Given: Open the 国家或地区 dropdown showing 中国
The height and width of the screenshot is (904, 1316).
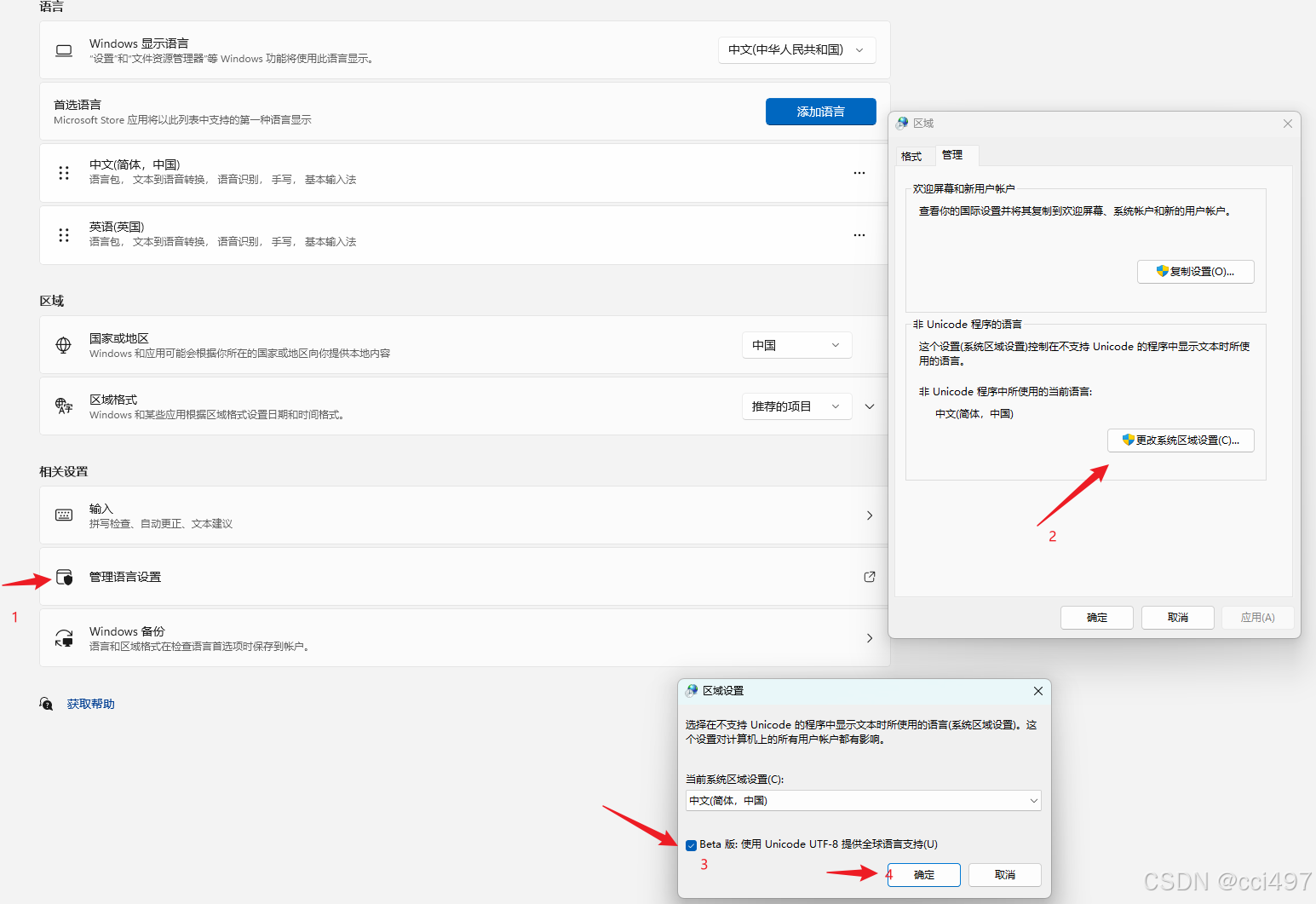Looking at the screenshot, I should (x=796, y=345).
